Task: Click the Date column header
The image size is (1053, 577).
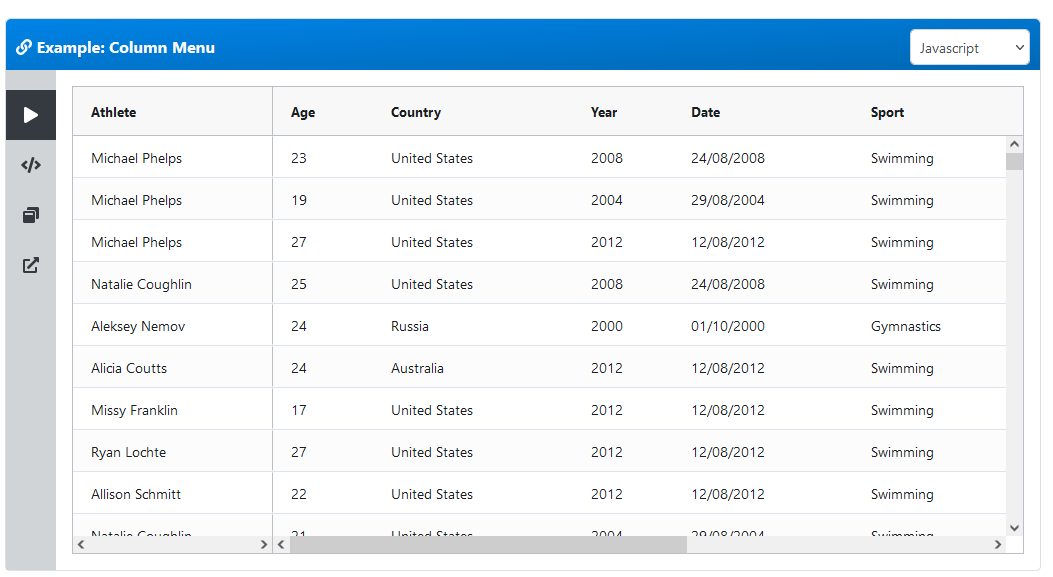Action: click(705, 112)
